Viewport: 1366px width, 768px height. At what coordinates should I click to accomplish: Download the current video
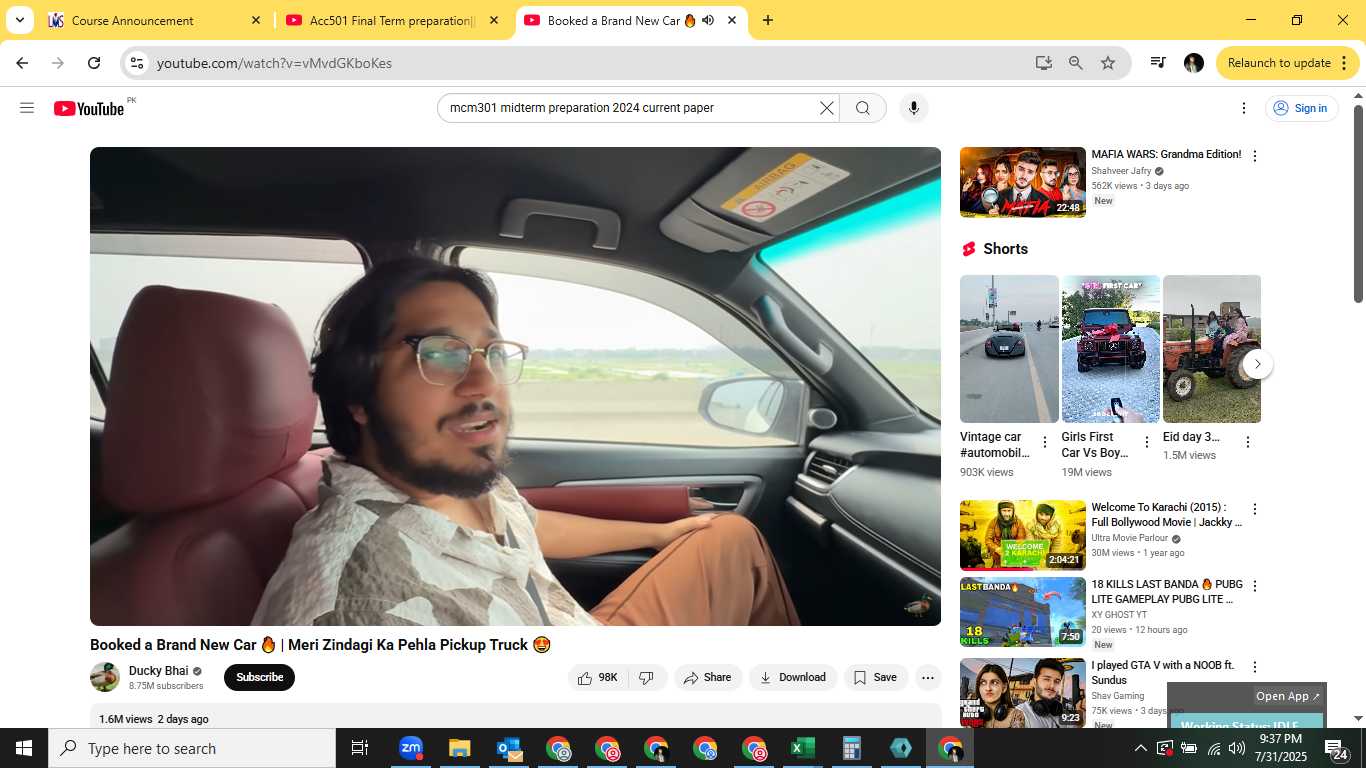click(x=793, y=677)
